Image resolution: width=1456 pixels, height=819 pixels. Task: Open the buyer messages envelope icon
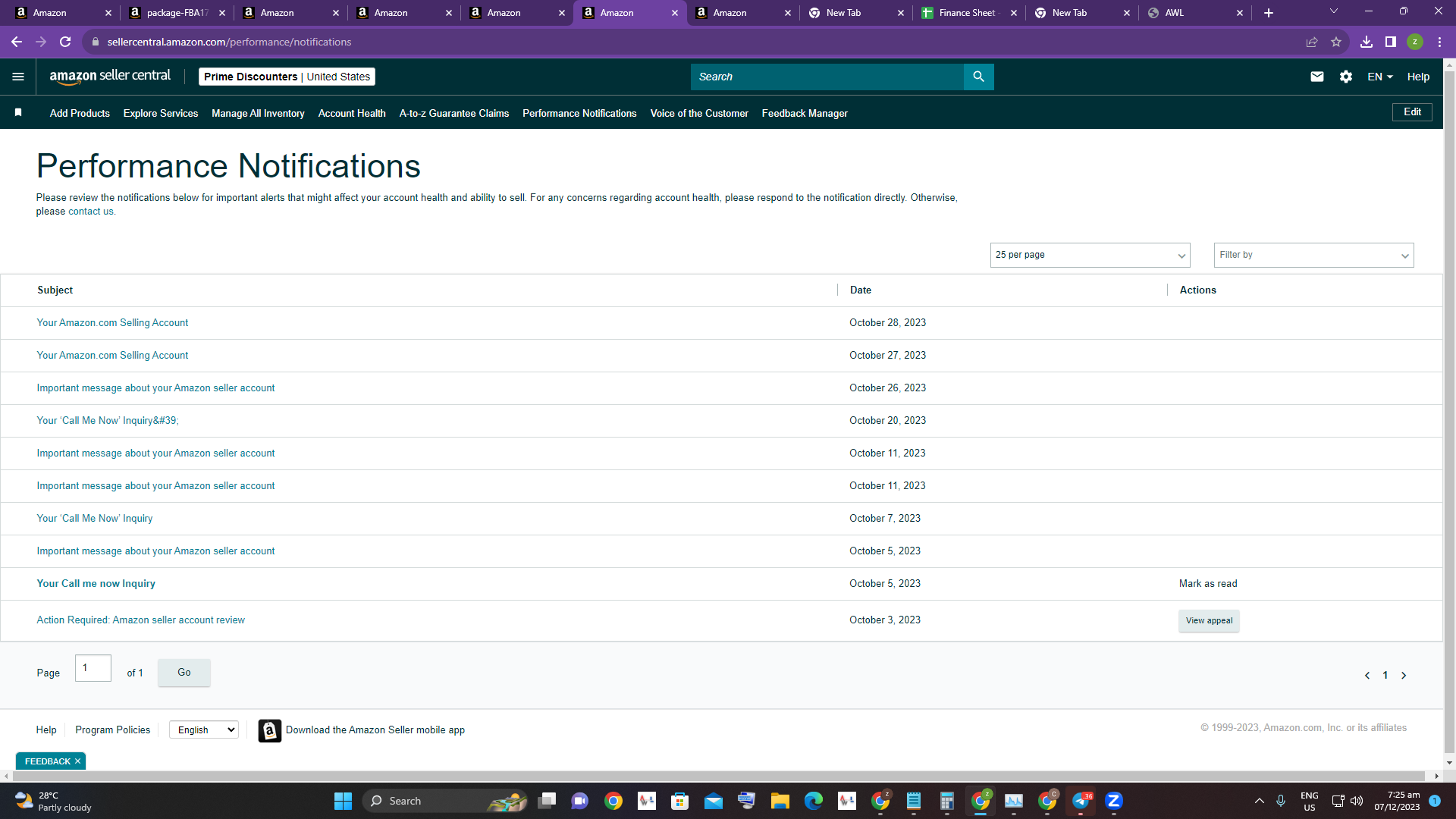click(1317, 77)
